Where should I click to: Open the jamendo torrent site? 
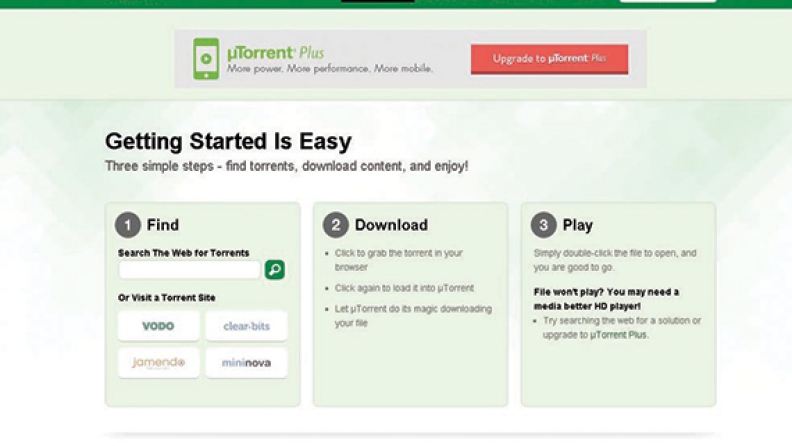coord(159,363)
